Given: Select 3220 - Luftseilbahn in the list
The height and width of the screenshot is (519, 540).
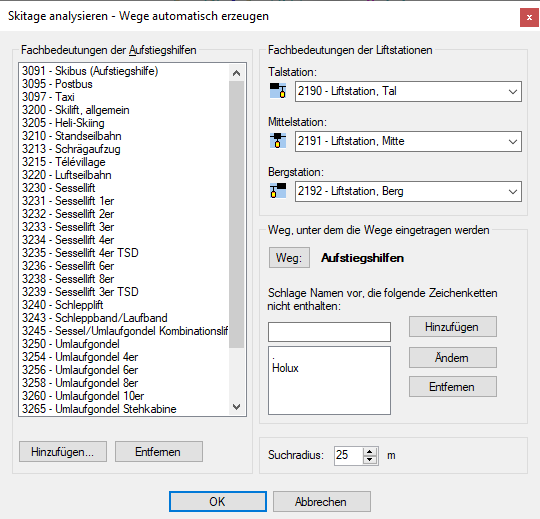Looking at the screenshot, I should point(67,175).
